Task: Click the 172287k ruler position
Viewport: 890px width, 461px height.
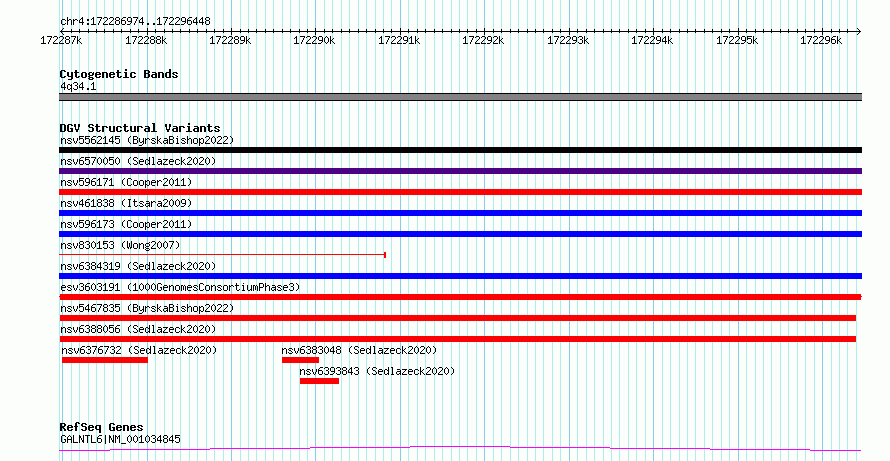Action: click(61, 41)
